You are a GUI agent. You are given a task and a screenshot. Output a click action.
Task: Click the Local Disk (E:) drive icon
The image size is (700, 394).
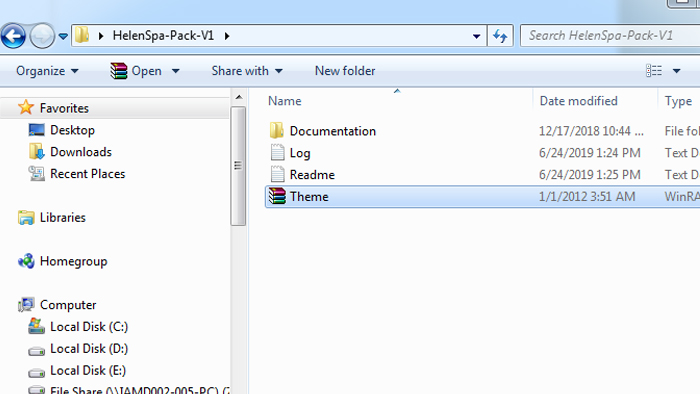coord(37,373)
